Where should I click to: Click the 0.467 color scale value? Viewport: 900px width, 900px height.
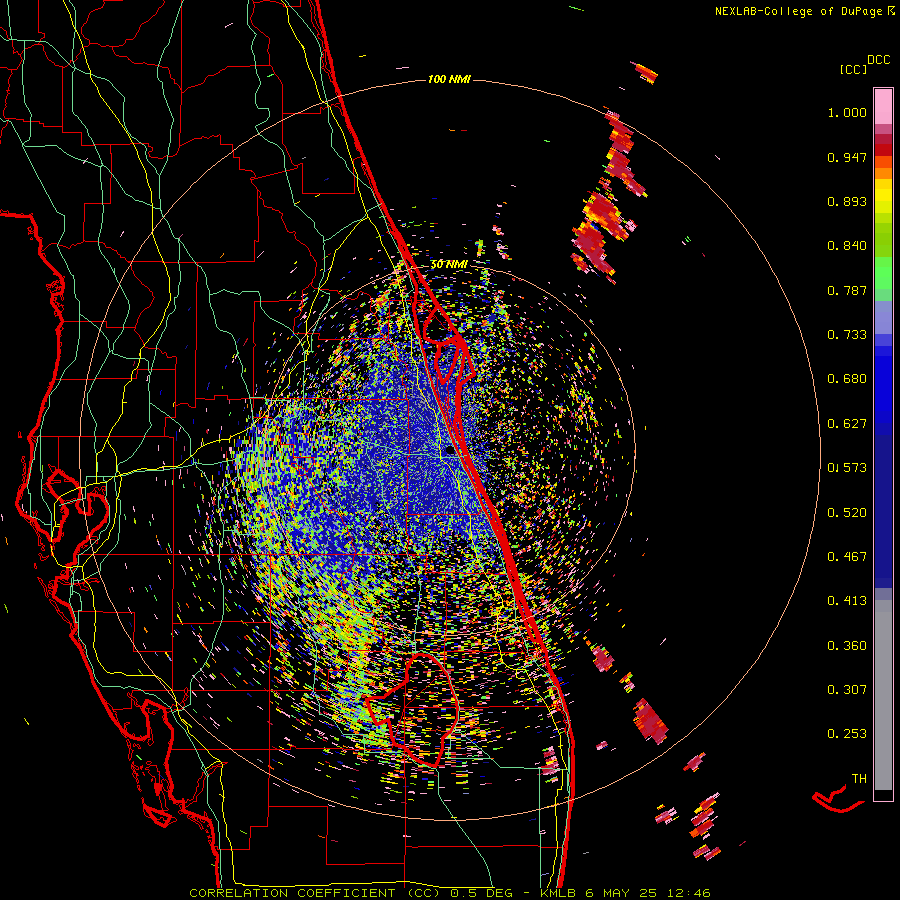coord(847,557)
